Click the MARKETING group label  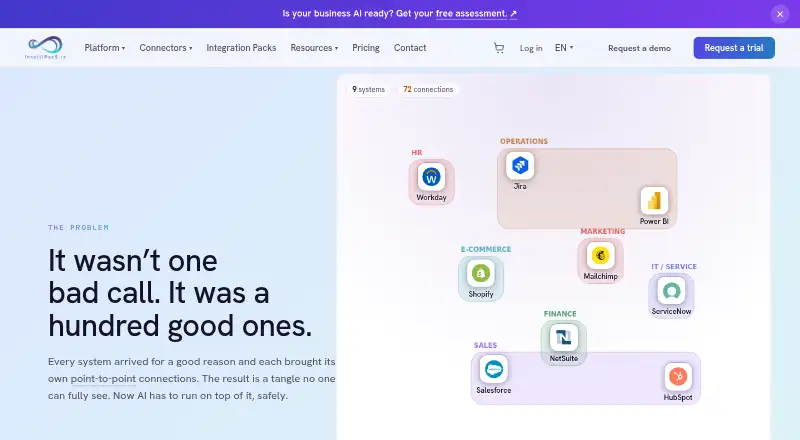[x=603, y=231]
